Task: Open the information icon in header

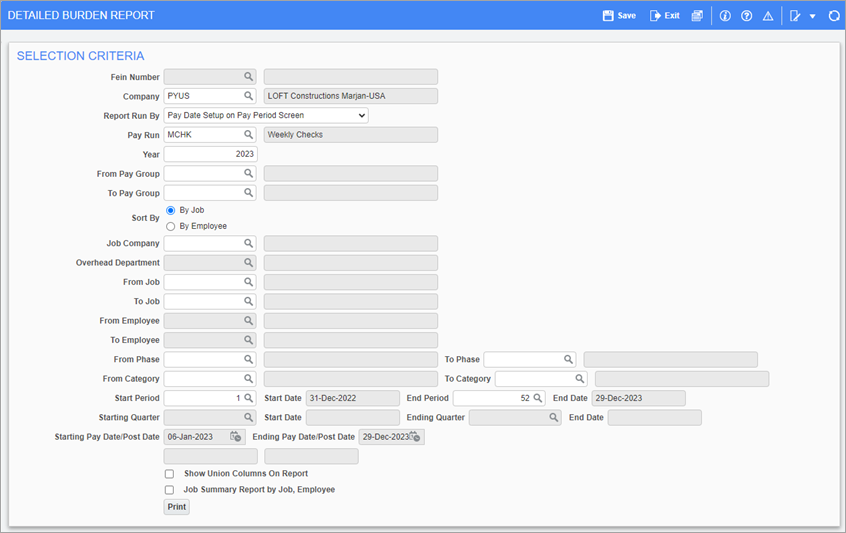Action: point(725,16)
